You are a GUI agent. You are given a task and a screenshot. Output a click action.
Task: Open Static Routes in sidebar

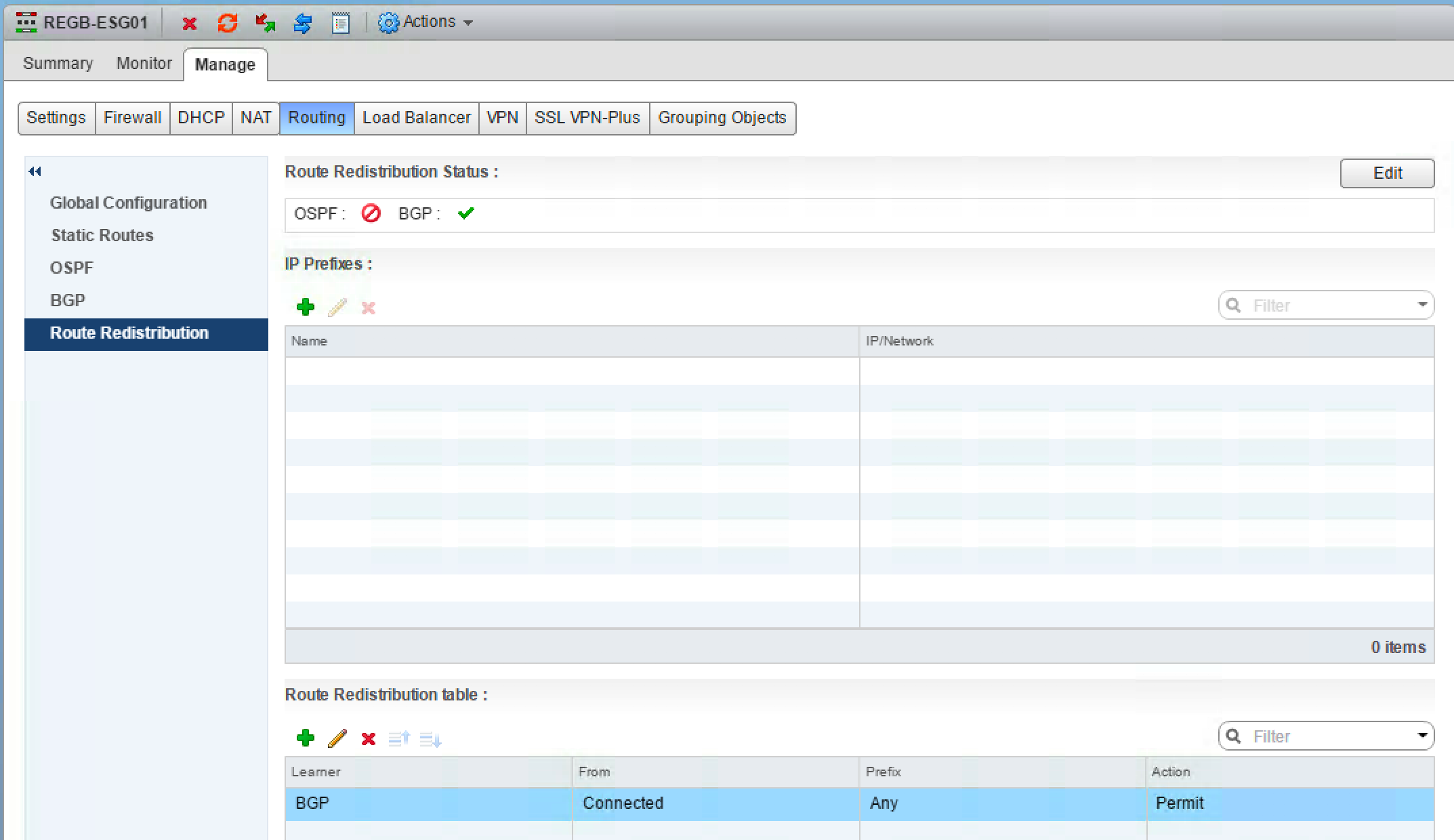102,235
